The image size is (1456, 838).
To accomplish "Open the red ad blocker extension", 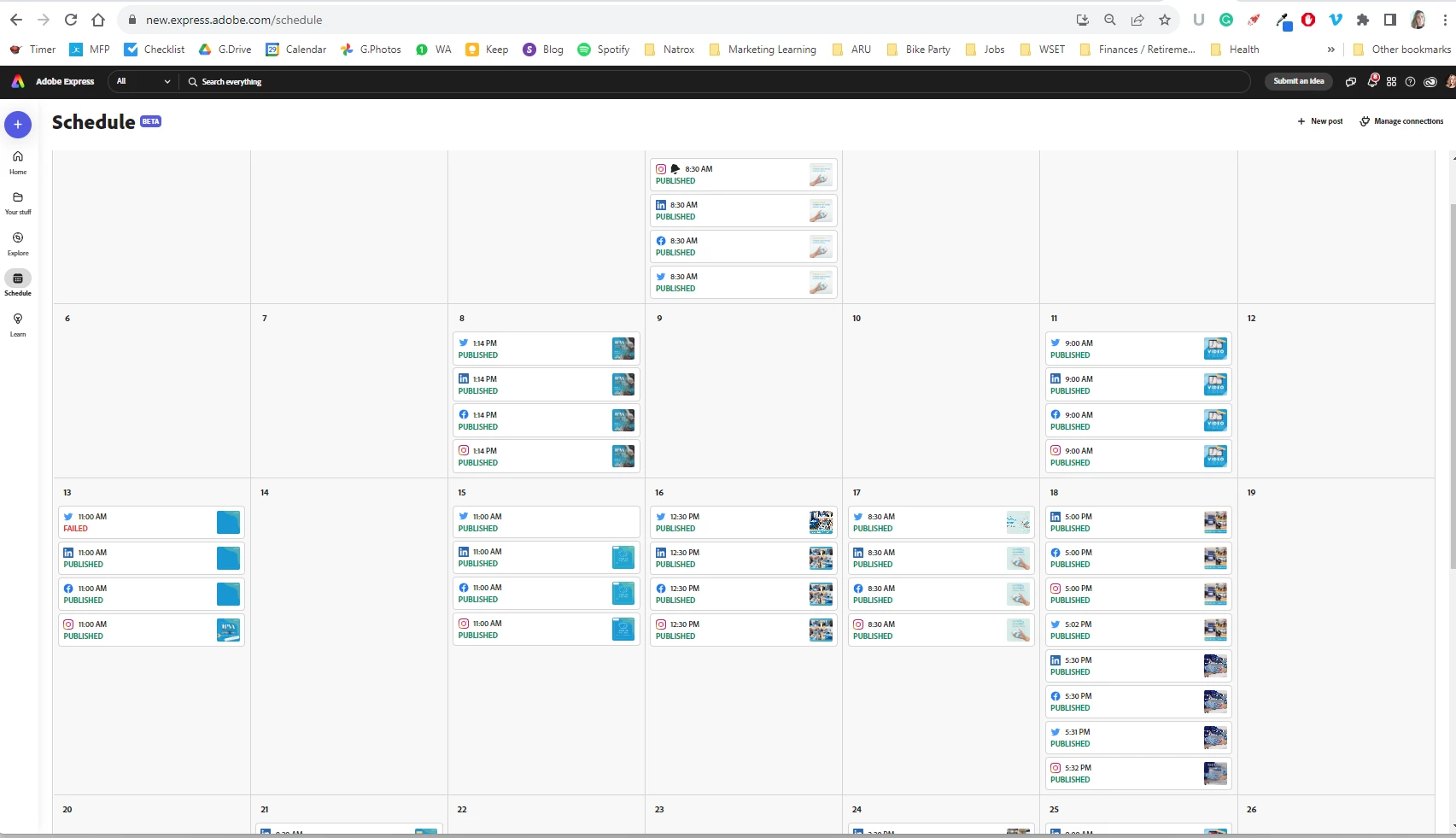I will coord(1308,20).
